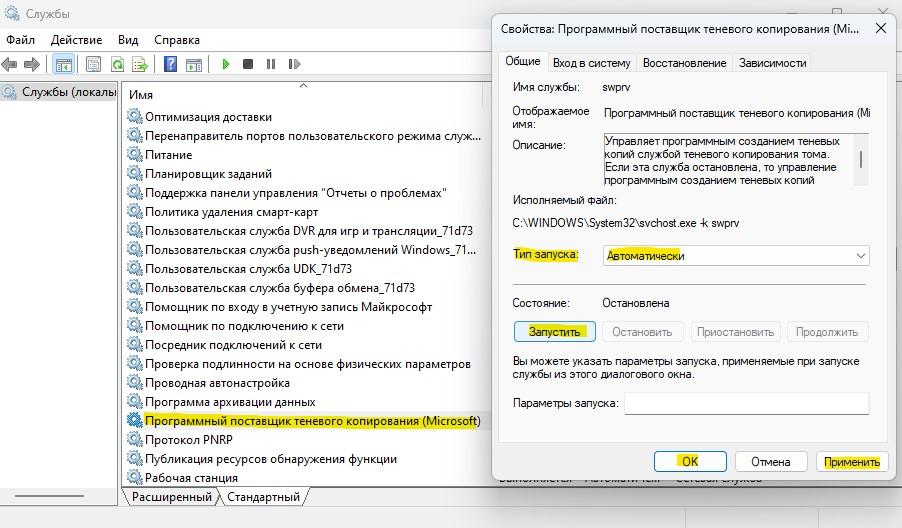Open the Справка menu

click(177, 40)
